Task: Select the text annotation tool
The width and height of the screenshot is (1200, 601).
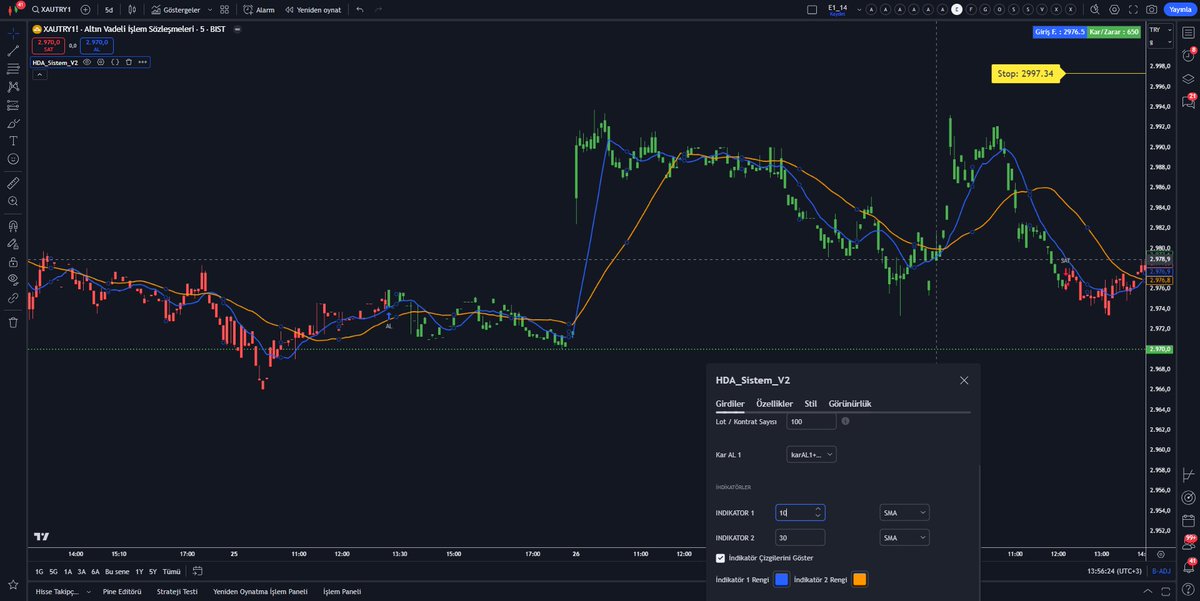Action: [13, 141]
